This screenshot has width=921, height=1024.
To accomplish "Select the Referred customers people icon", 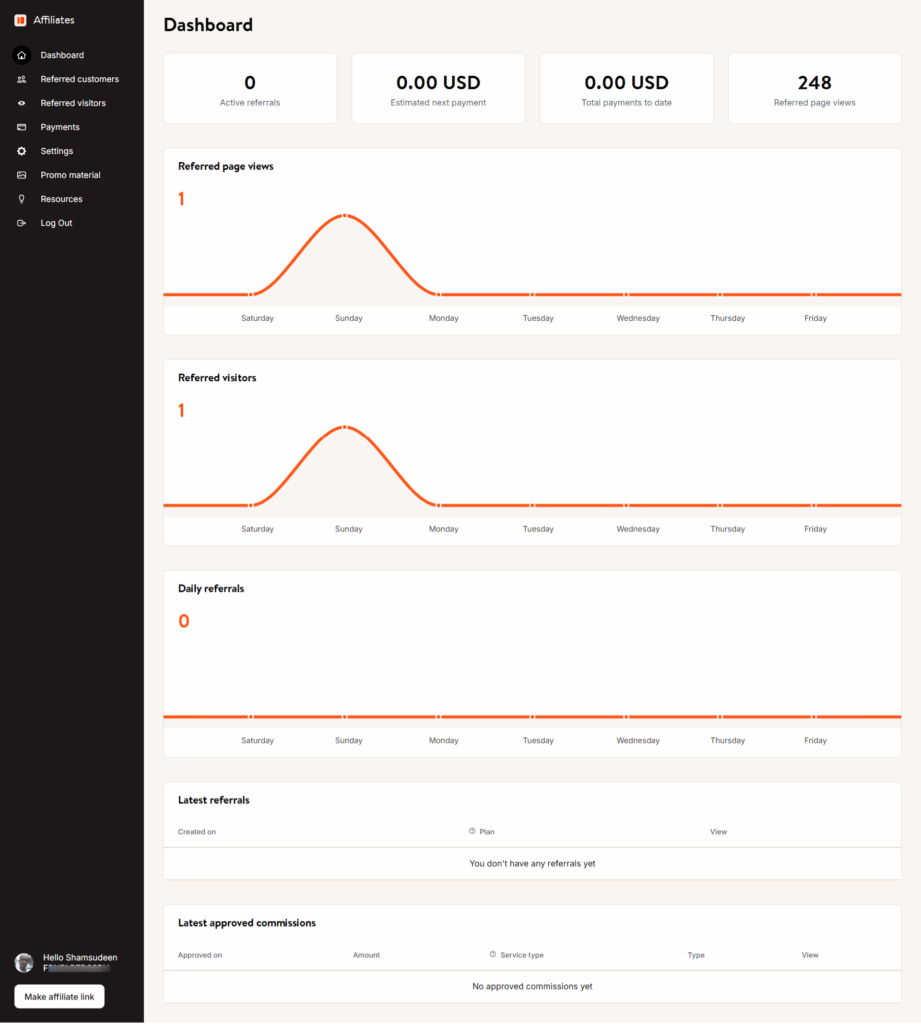I will coord(21,79).
